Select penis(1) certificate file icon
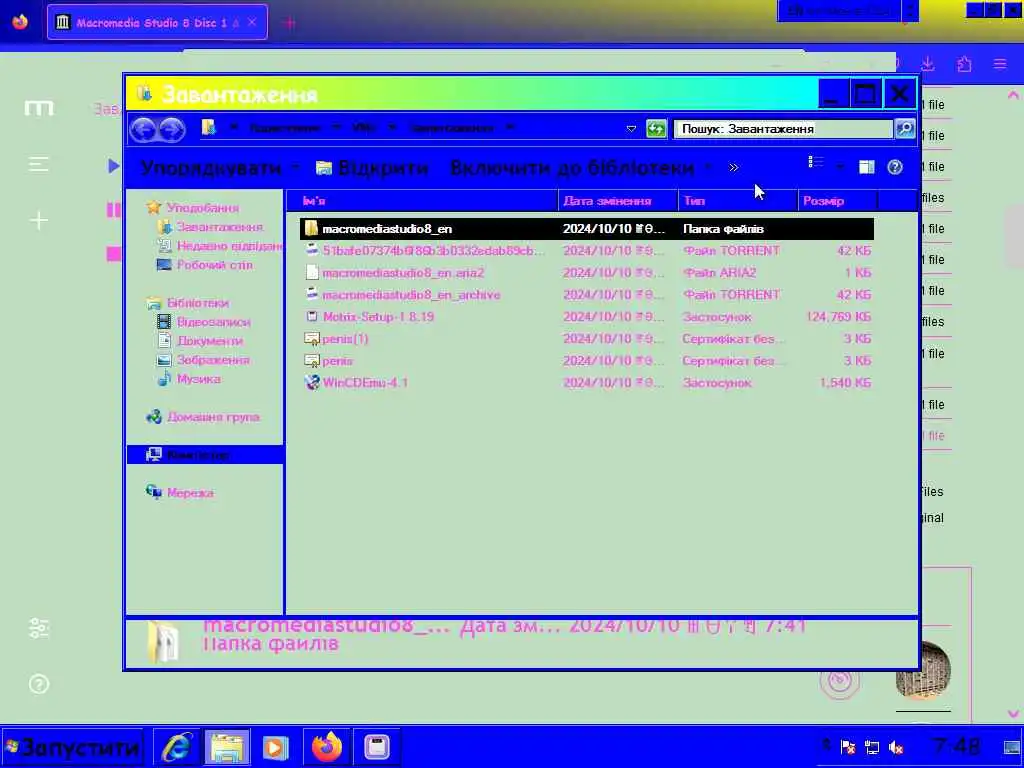1024x768 pixels. (x=312, y=339)
